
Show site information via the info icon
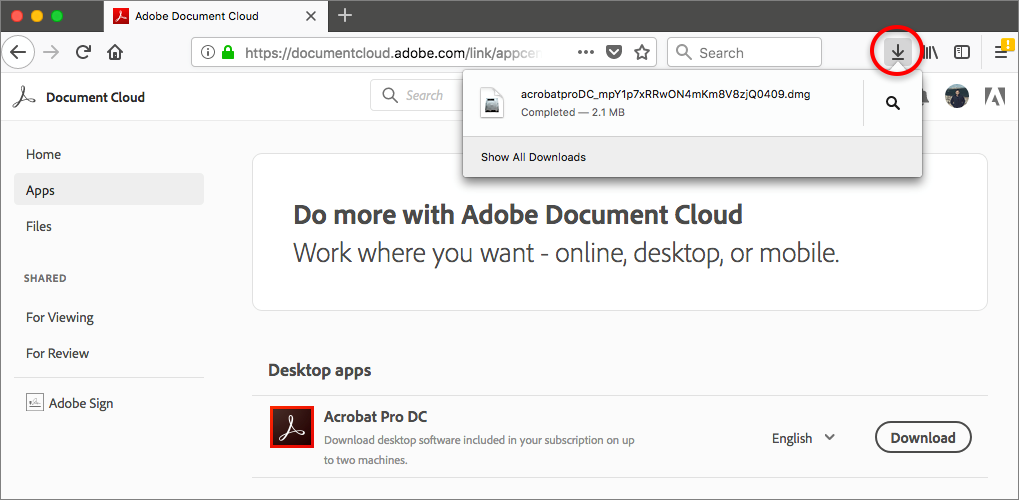click(x=207, y=53)
